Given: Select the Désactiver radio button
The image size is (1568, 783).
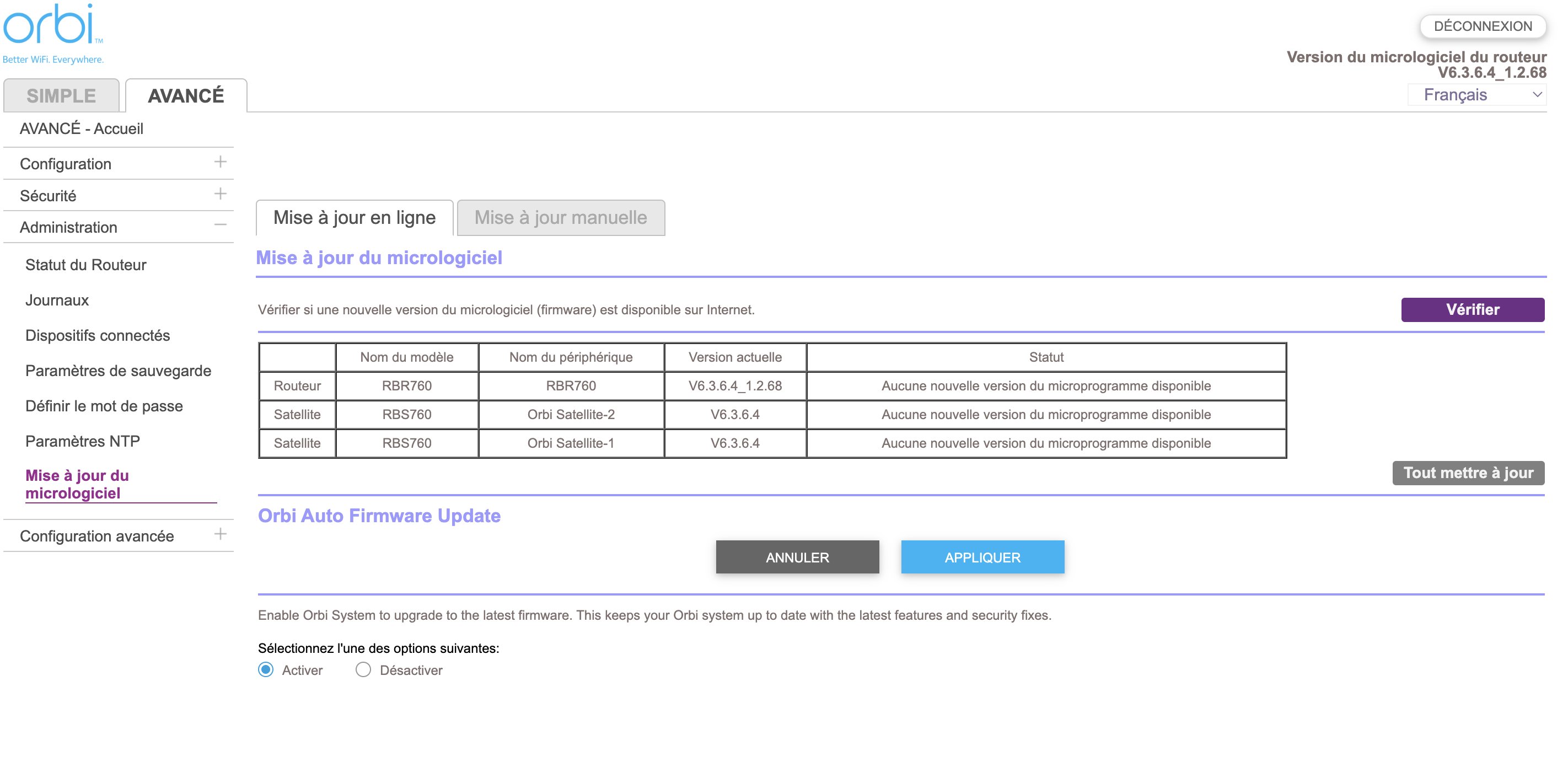Looking at the screenshot, I should (x=363, y=670).
